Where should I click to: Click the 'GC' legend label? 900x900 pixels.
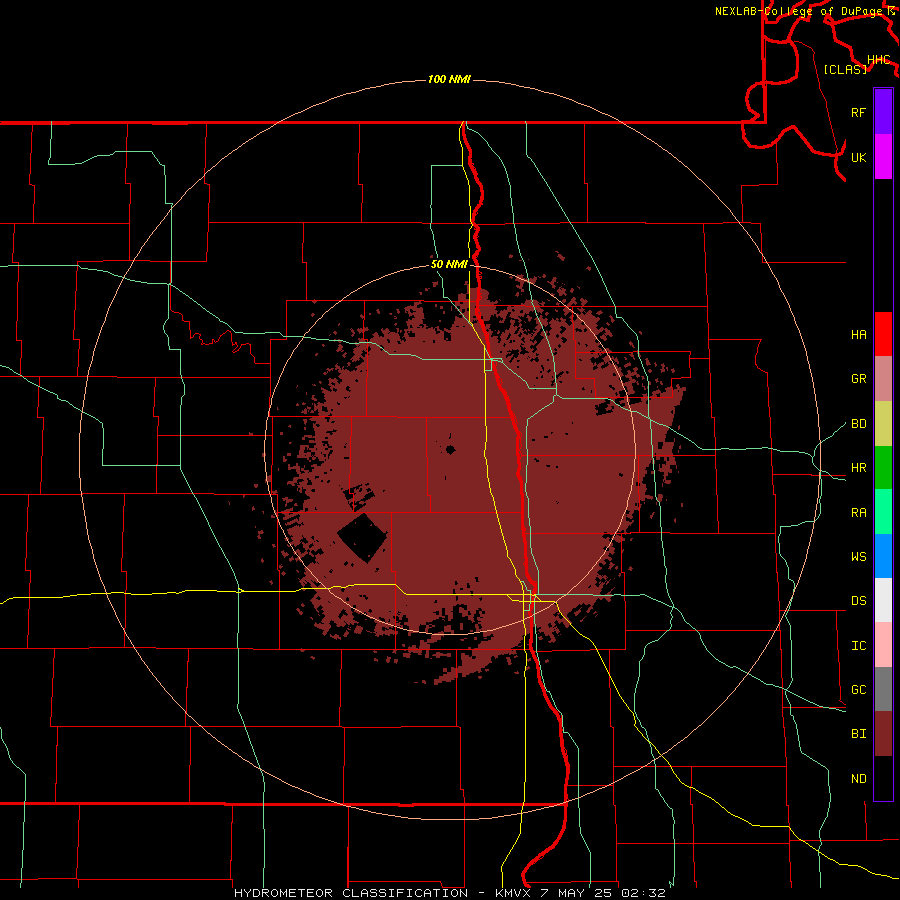point(858,690)
